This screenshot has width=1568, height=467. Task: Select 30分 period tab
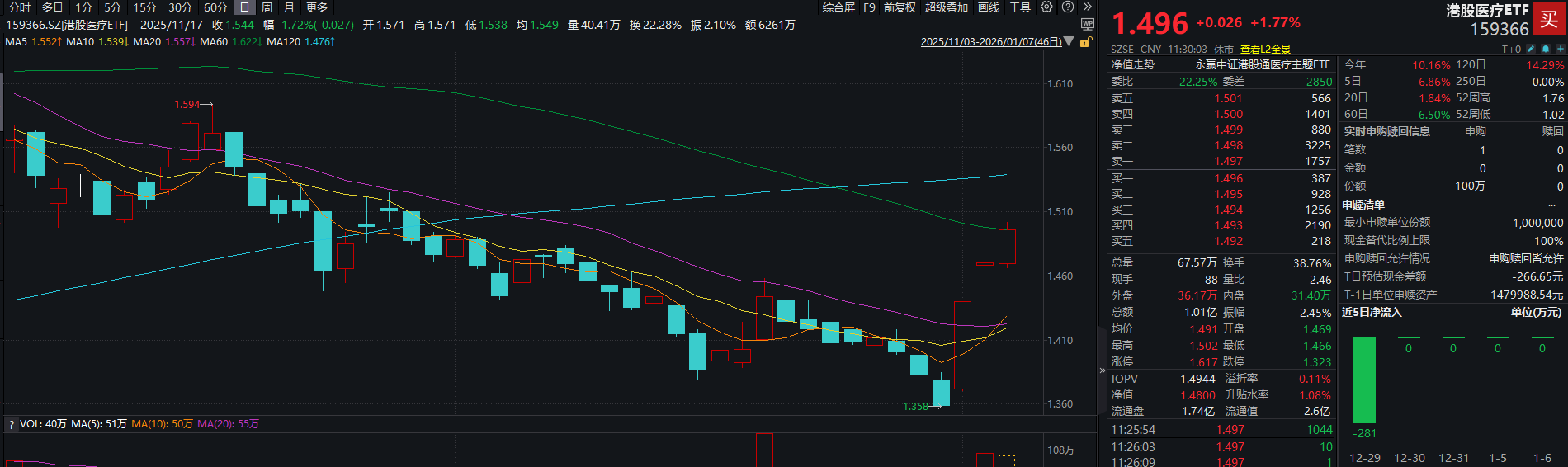181,7
